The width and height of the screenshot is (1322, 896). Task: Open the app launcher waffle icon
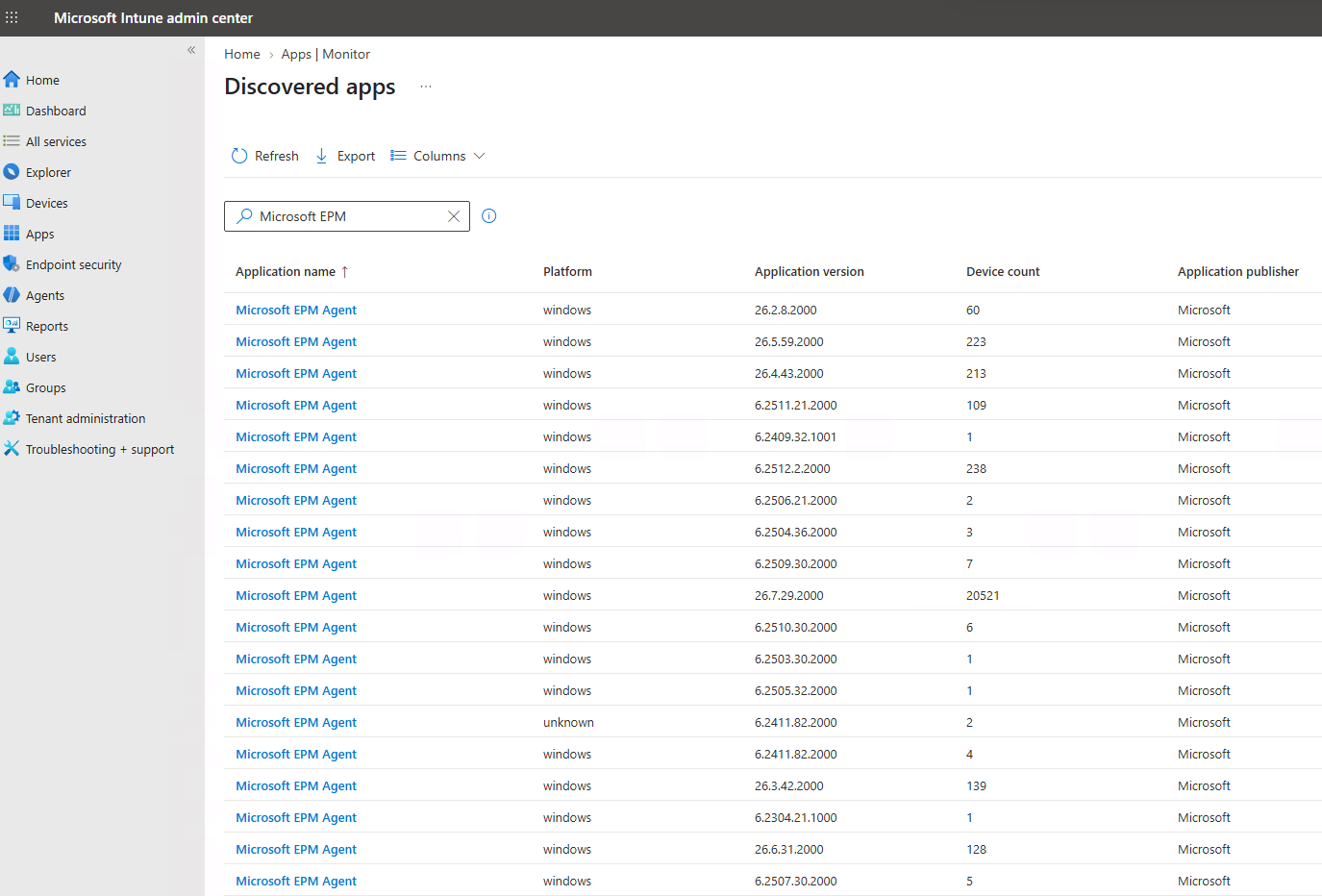pos(12,18)
